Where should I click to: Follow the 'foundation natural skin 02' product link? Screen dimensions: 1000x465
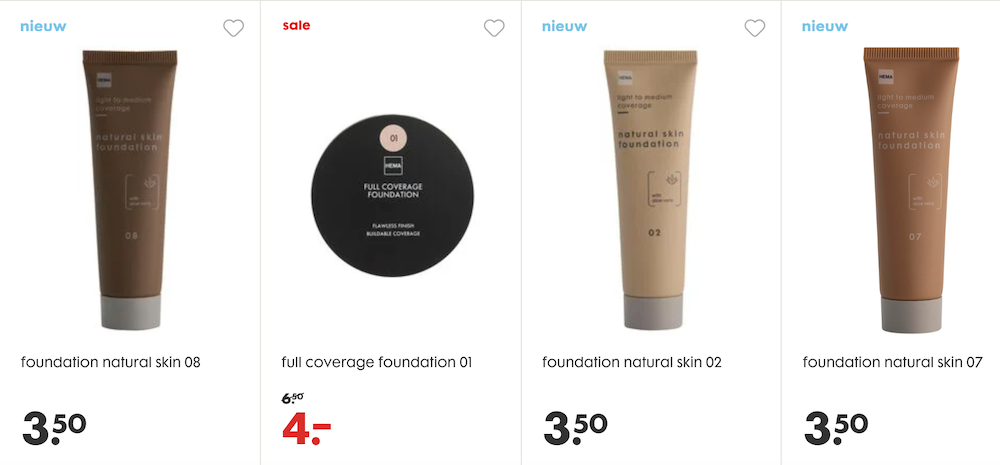[632, 362]
